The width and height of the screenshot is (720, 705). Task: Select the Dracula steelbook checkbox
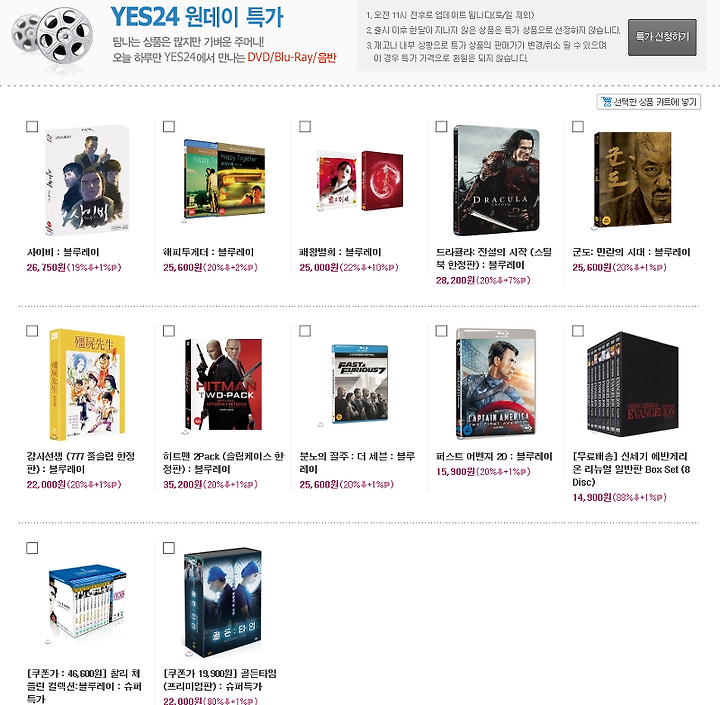point(441,126)
